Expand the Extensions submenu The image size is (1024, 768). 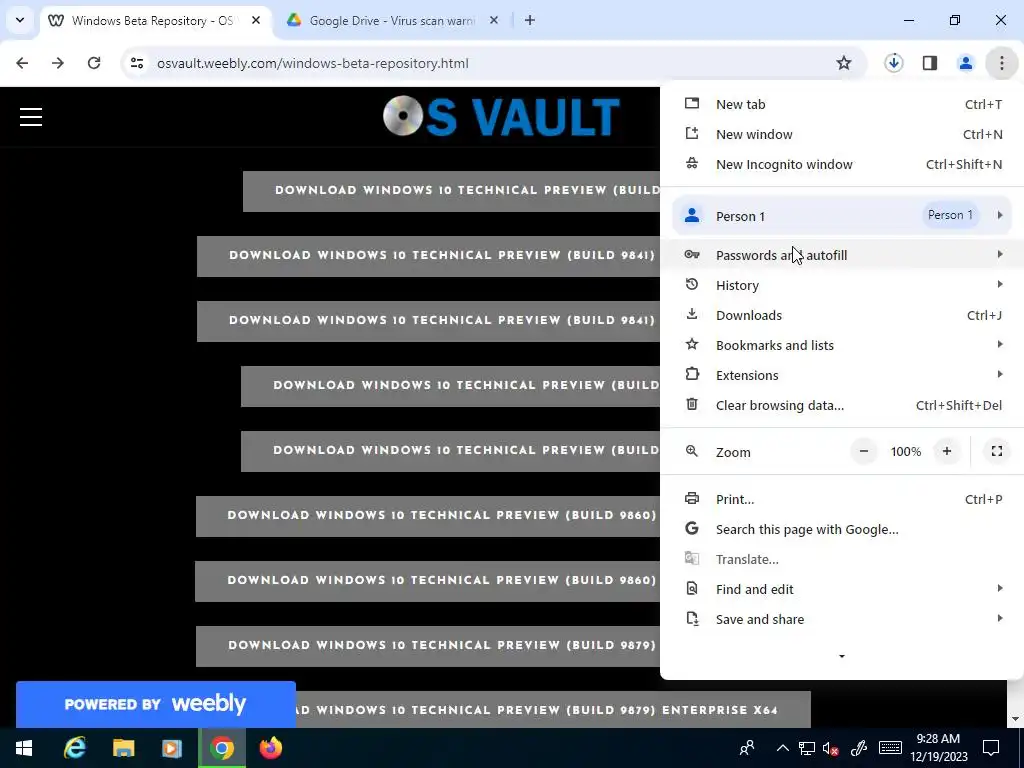(842, 375)
